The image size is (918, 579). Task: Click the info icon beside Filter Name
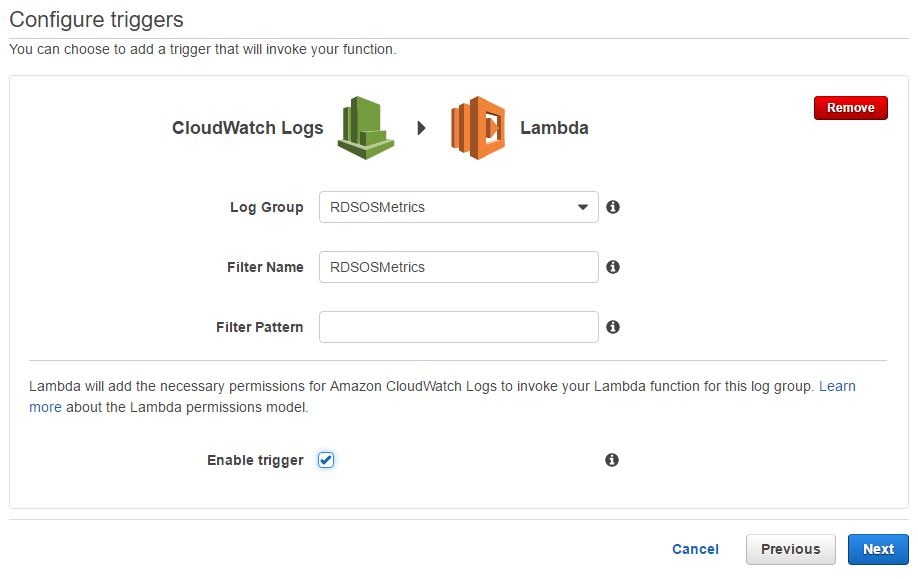pos(613,267)
